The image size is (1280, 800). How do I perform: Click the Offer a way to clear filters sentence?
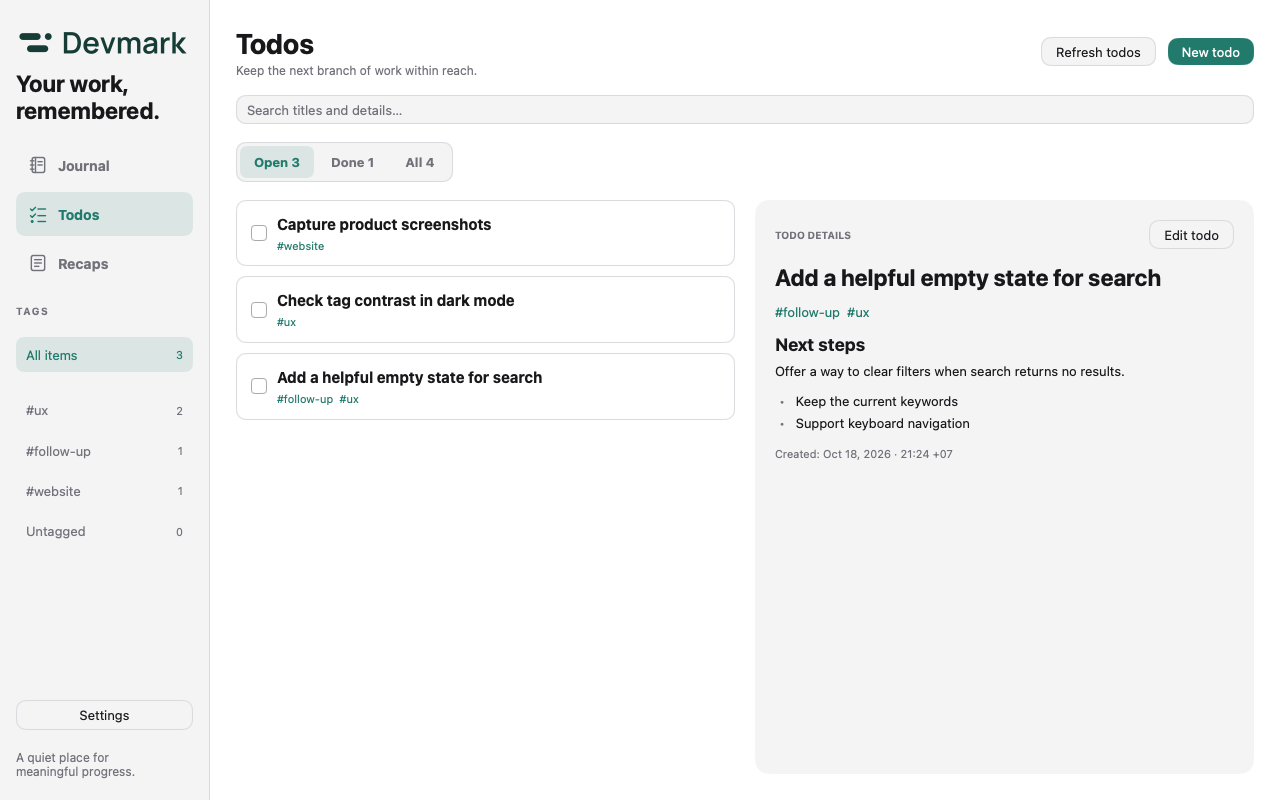[950, 371]
